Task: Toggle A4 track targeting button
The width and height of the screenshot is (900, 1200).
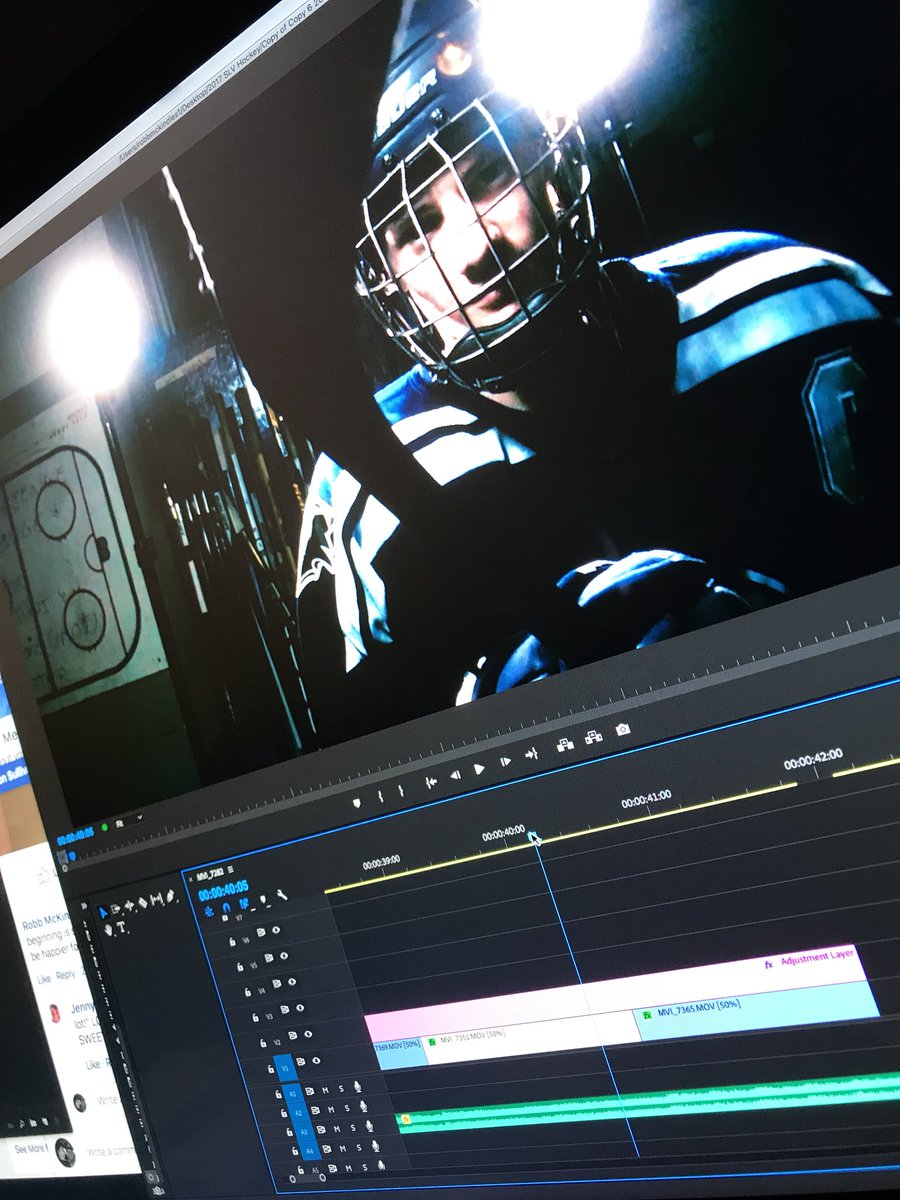Action: (x=309, y=1151)
